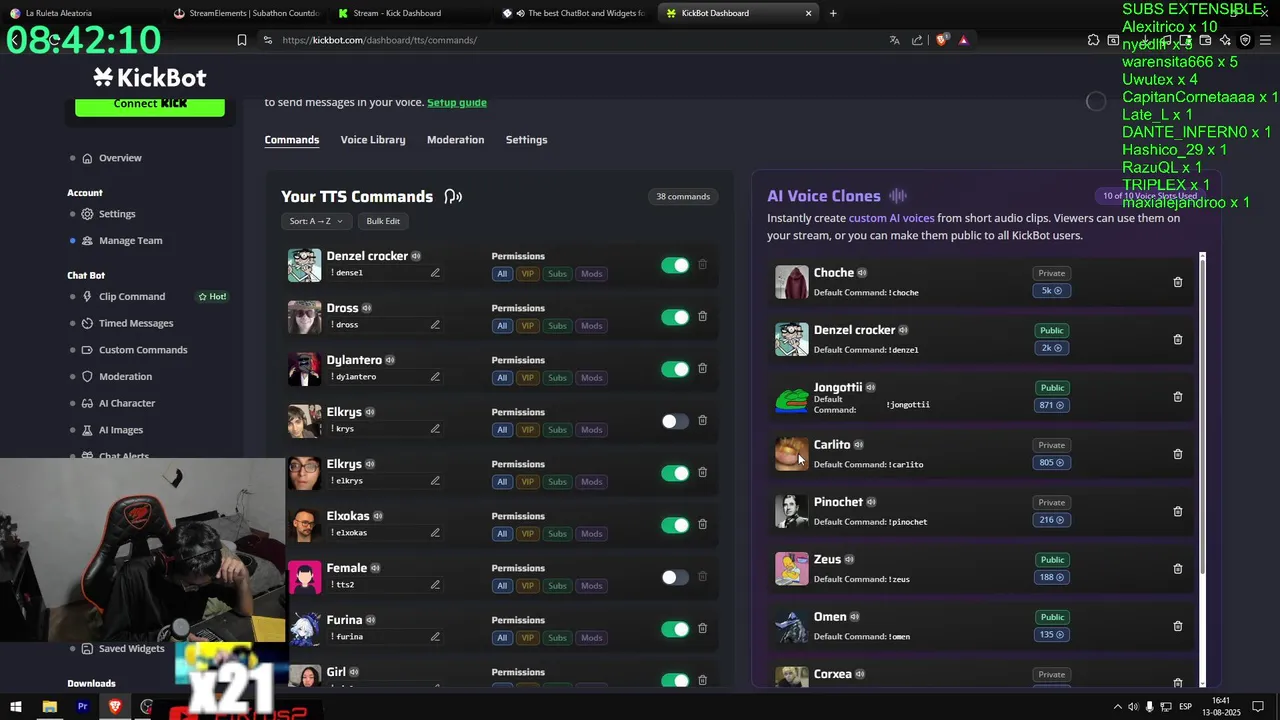Delete the Zeus voice clone
The width and height of the screenshot is (1280, 720).
pyautogui.click(x=1177, y=569)
